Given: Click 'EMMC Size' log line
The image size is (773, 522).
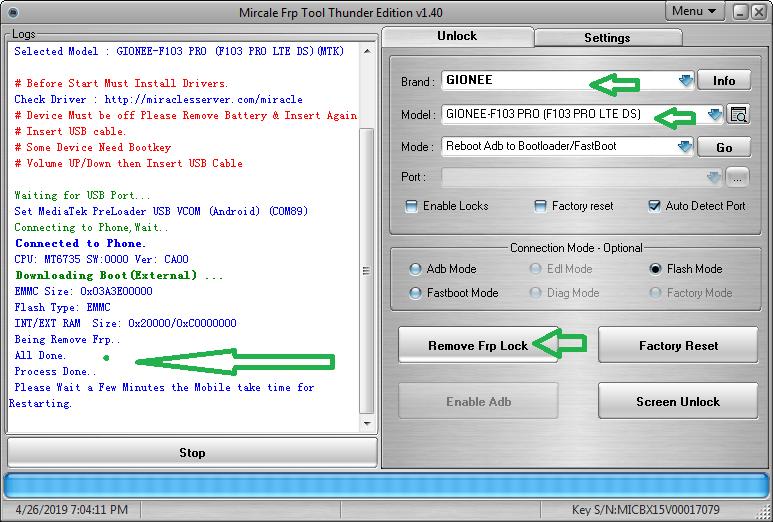Looking at the screenshot, I should click(83, 291).
